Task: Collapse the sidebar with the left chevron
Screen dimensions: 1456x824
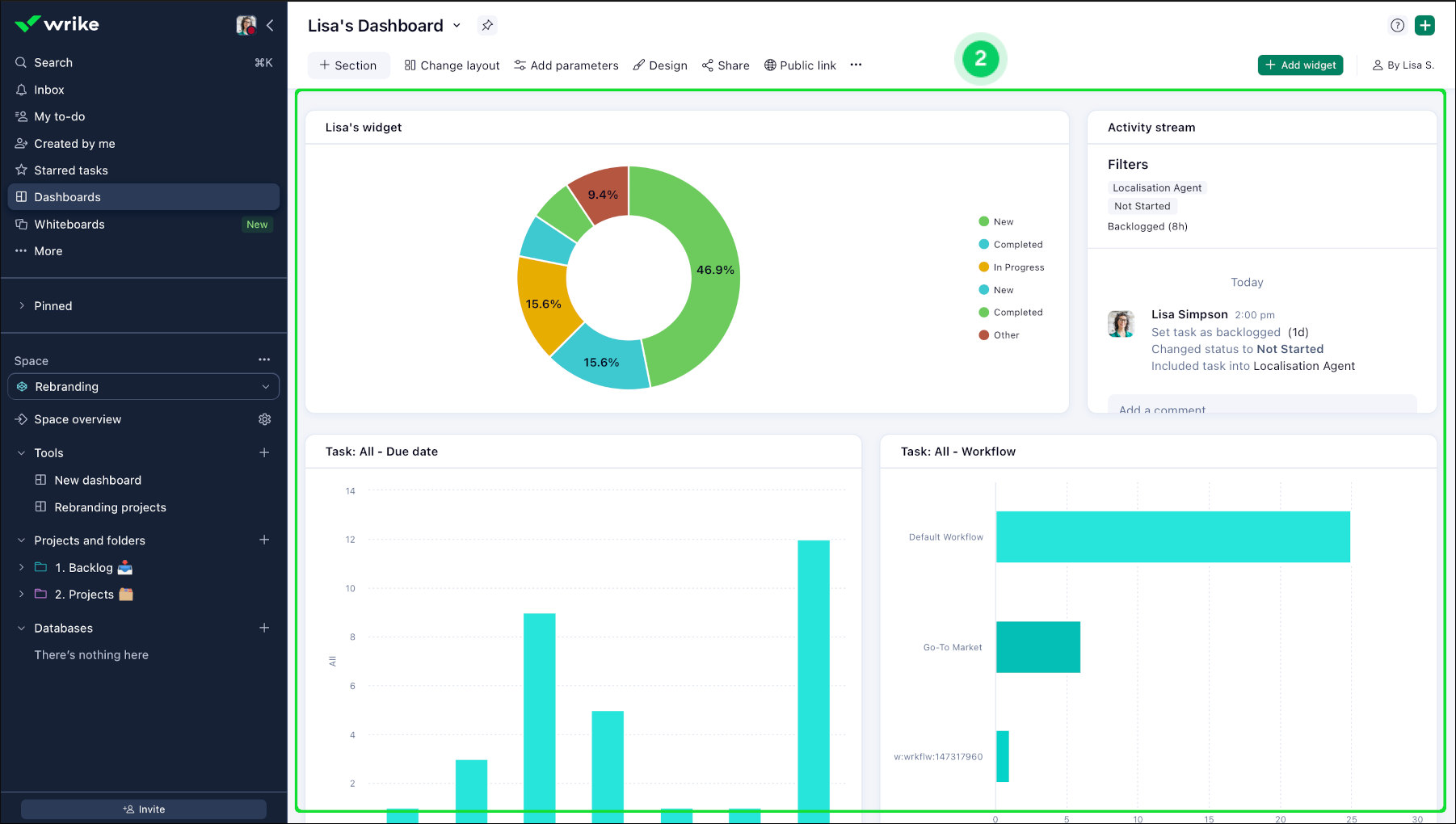Action: (270, 25)
